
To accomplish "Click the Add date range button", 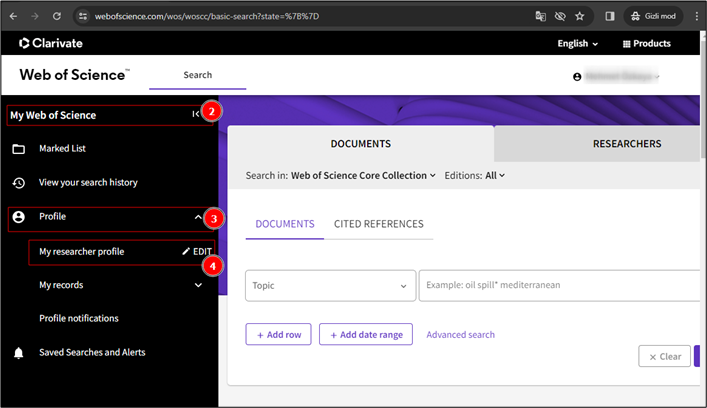I will [x=366, y=335].
